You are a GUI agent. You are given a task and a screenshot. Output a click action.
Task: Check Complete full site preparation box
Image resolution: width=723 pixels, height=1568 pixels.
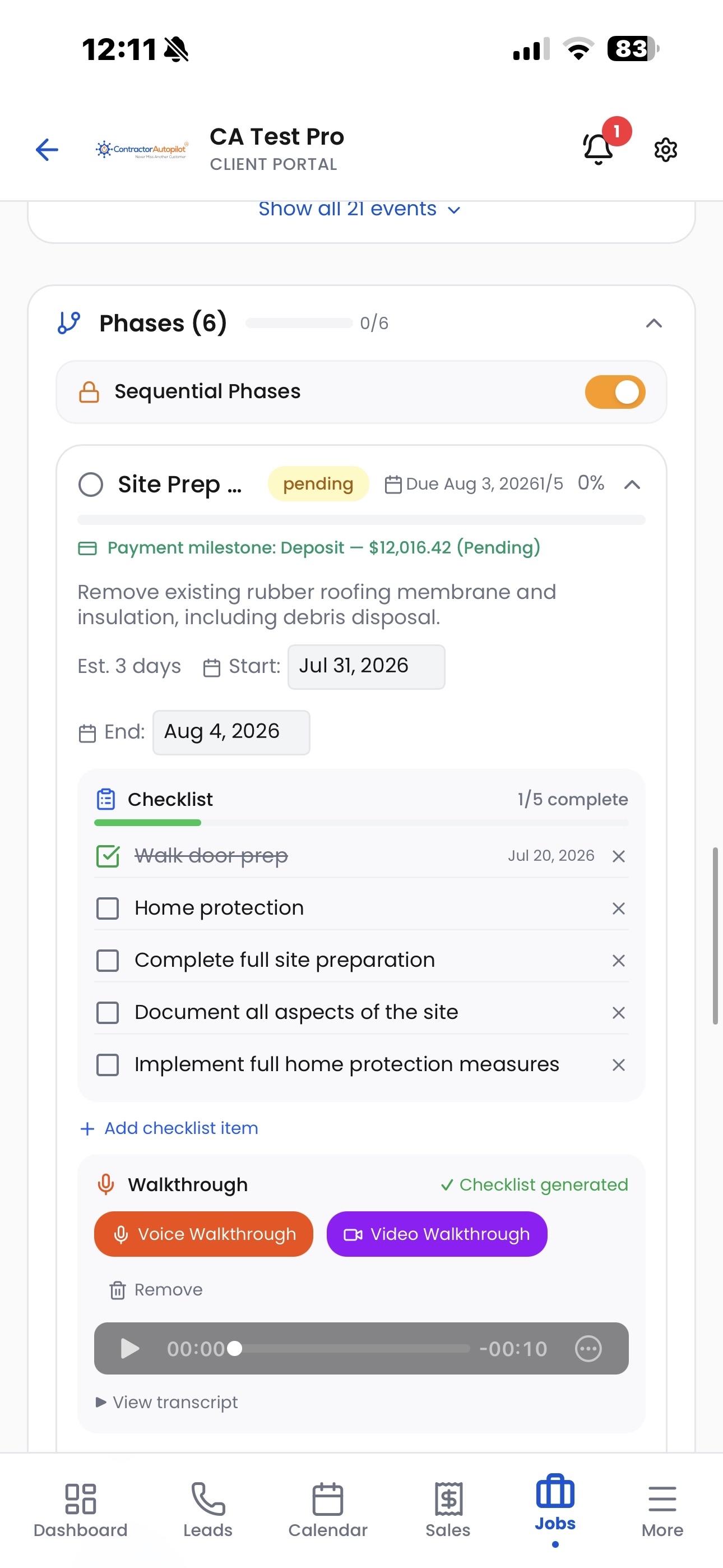[x=108, y=961]
